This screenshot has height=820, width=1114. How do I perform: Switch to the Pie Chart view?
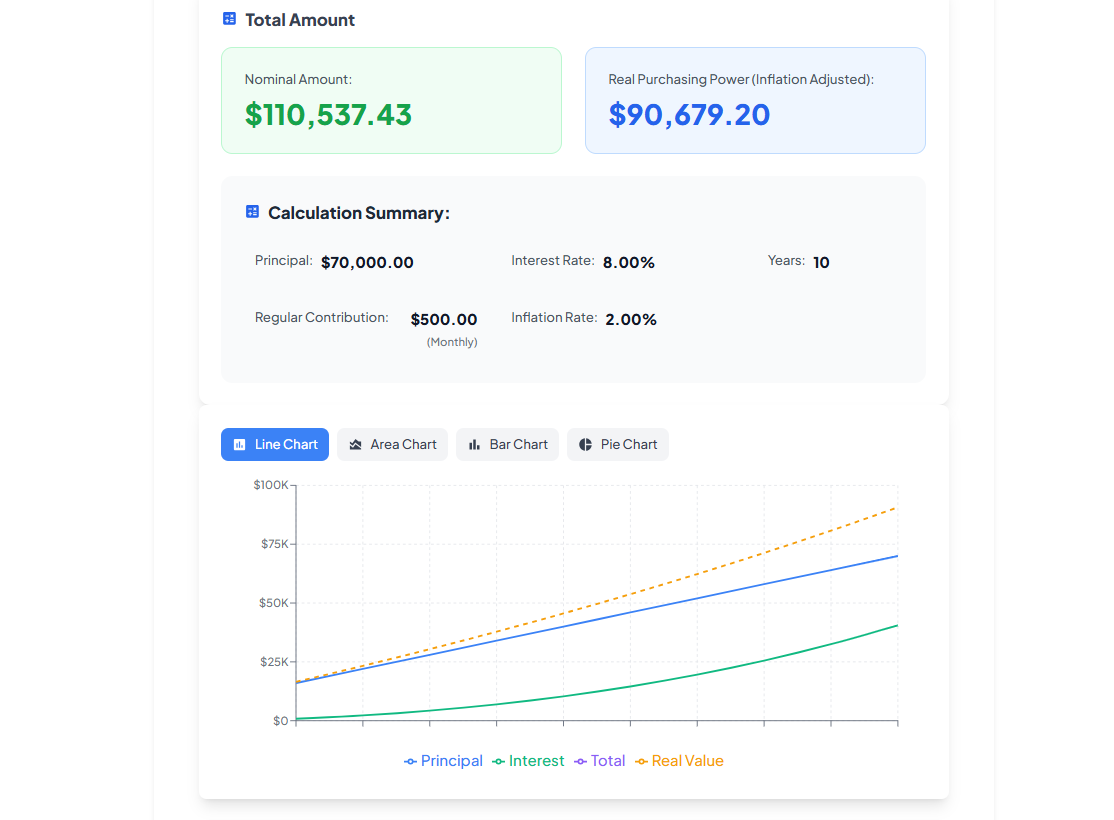coord(617,444)
